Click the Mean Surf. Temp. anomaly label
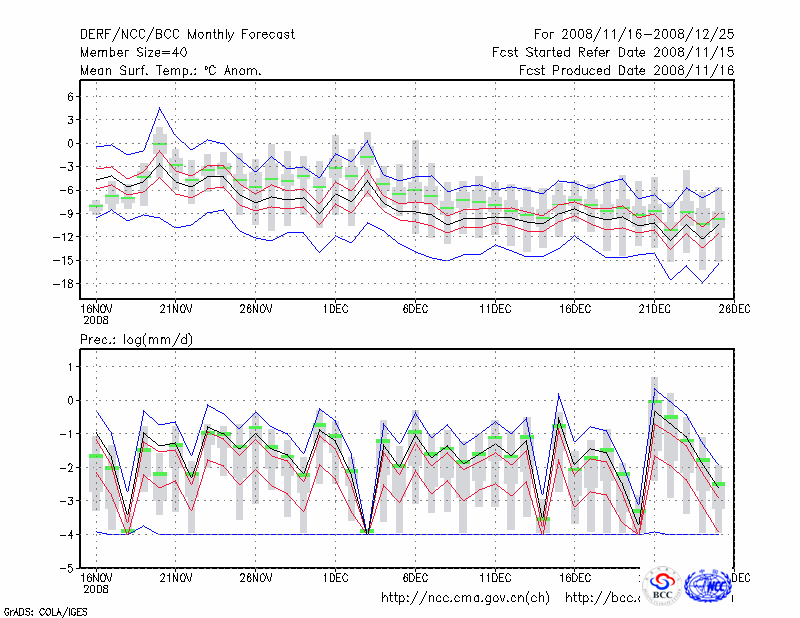 171,70
